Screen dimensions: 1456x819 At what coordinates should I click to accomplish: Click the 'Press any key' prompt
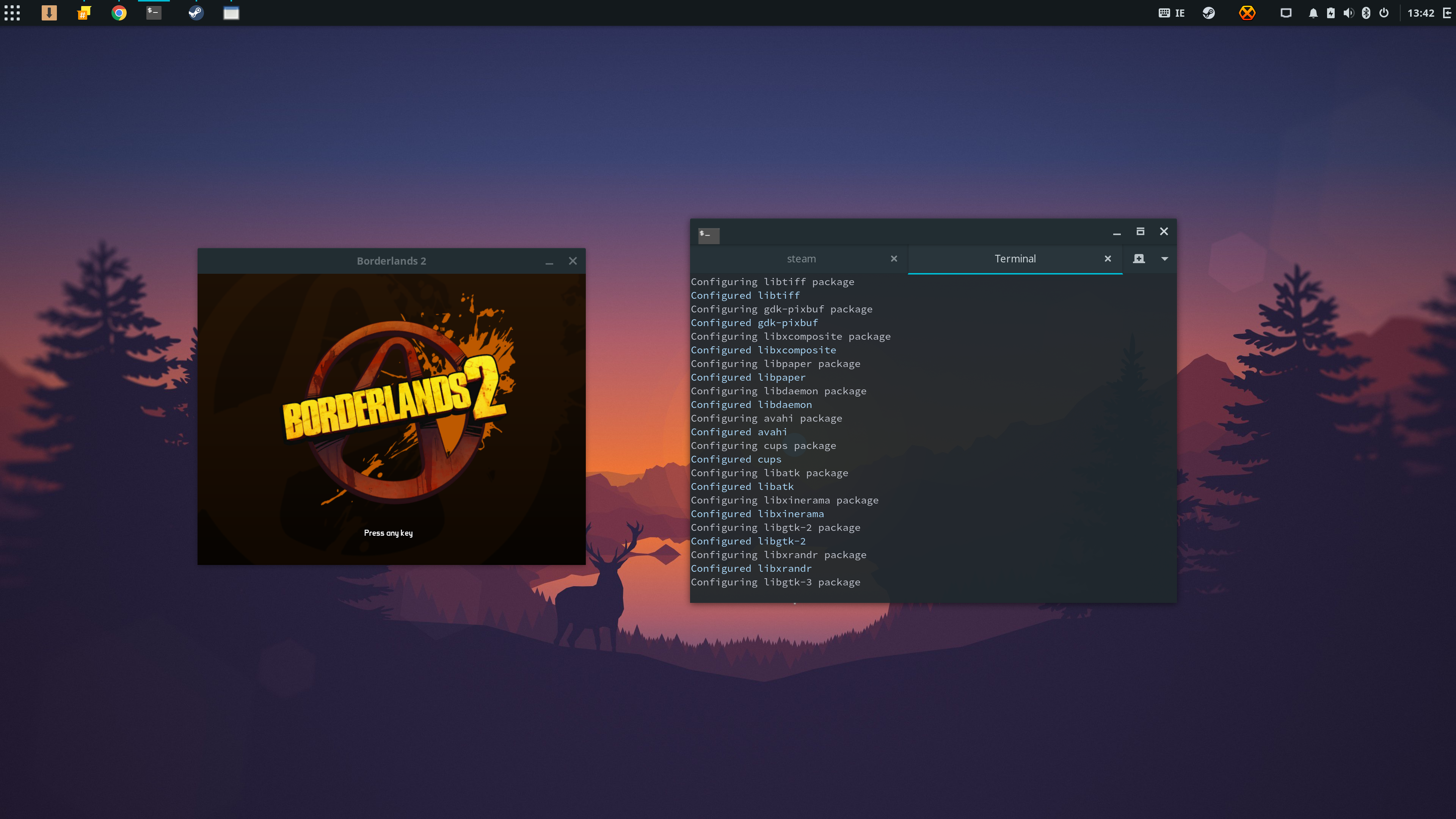pyautogui.click(x=388, y=533)
